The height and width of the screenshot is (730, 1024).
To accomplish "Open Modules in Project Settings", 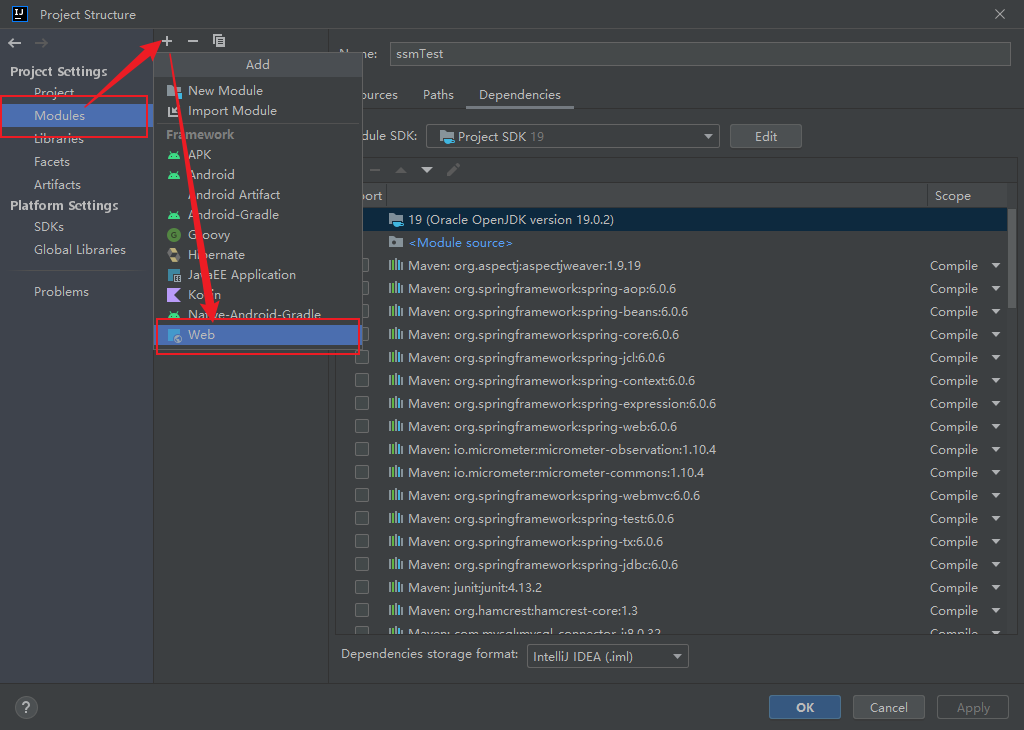I will pos(76,116).
